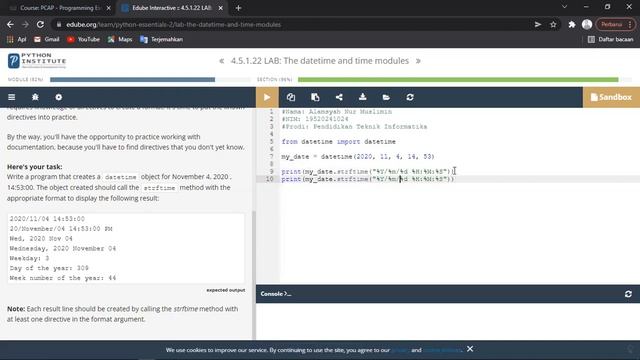Screen dimensions: 640x360
Task: Open the settings gear in left panel
Action: point(59,97)
